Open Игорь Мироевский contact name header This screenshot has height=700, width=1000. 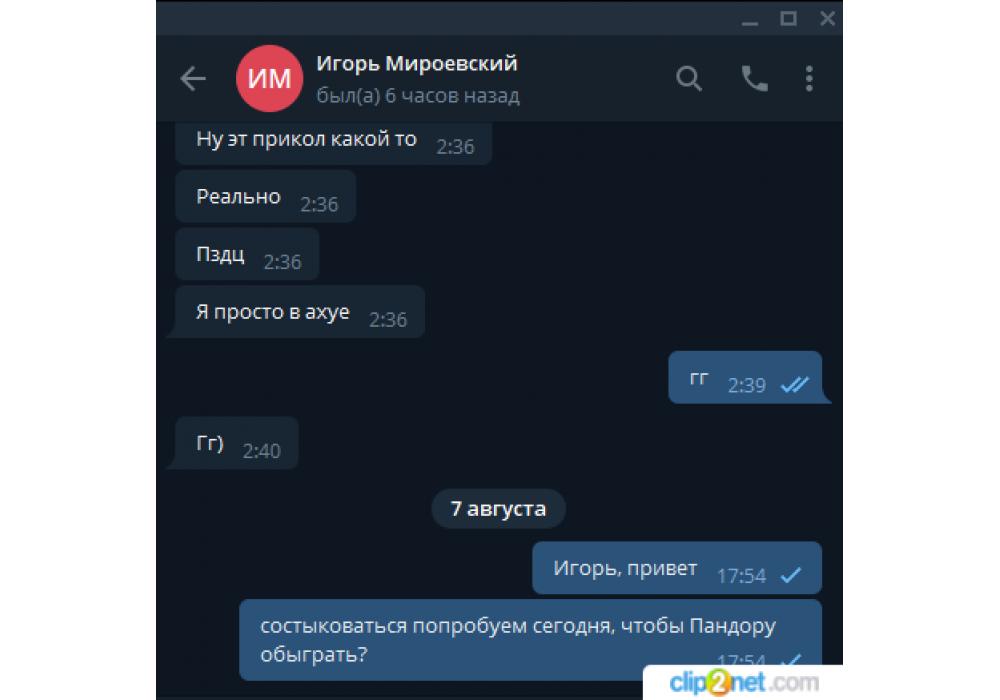point(417,63)
